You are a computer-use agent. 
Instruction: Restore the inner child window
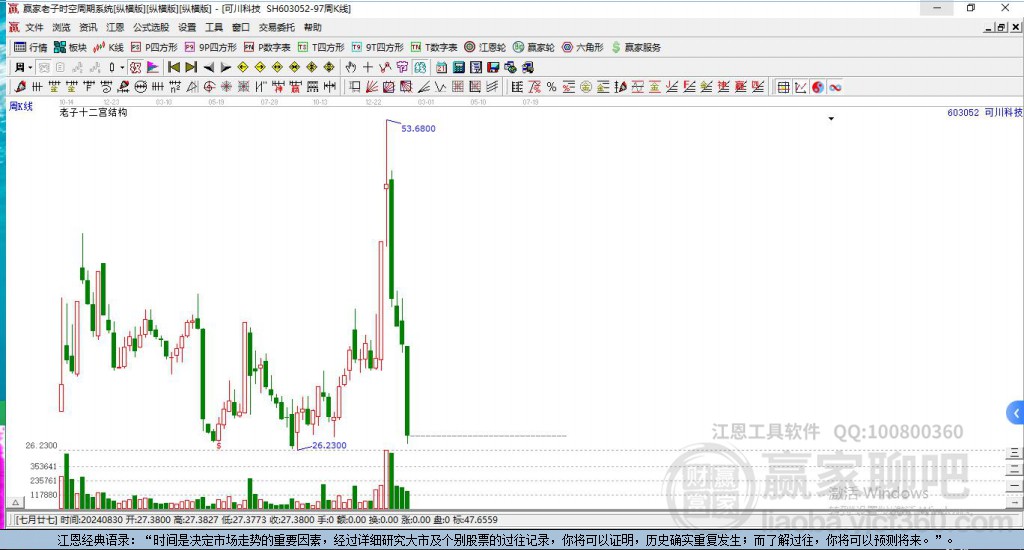click(x=1001, y=27)
